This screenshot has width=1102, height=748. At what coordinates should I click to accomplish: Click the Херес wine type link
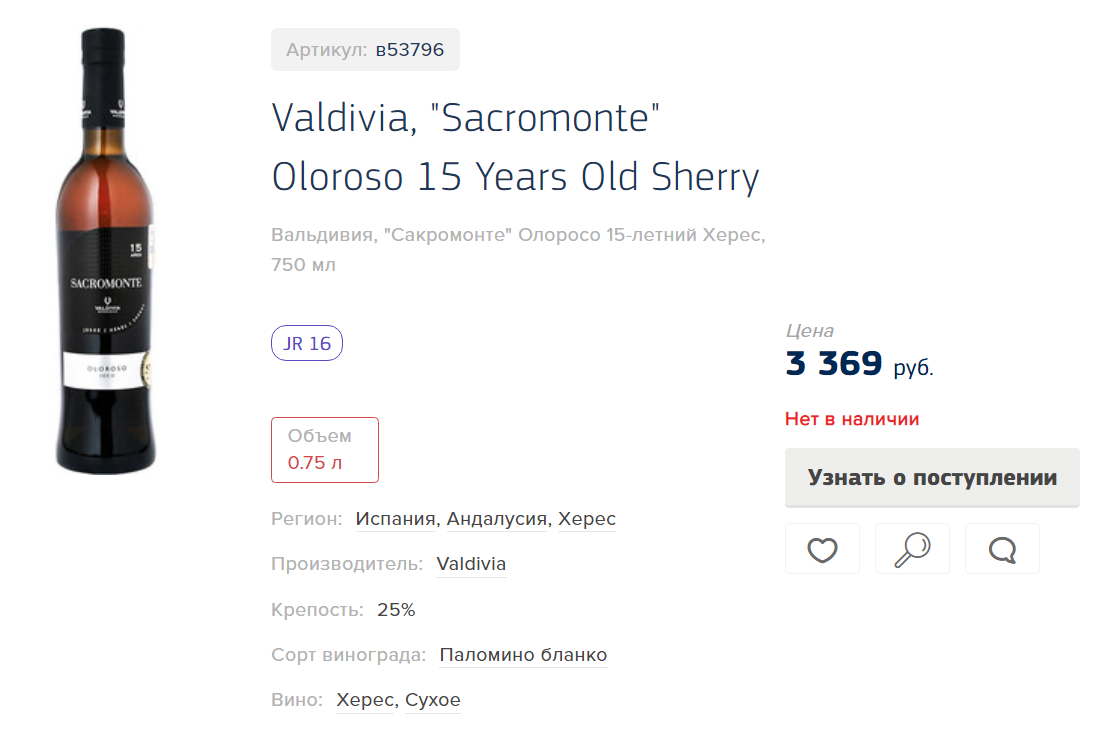click(x=365, y=700)
